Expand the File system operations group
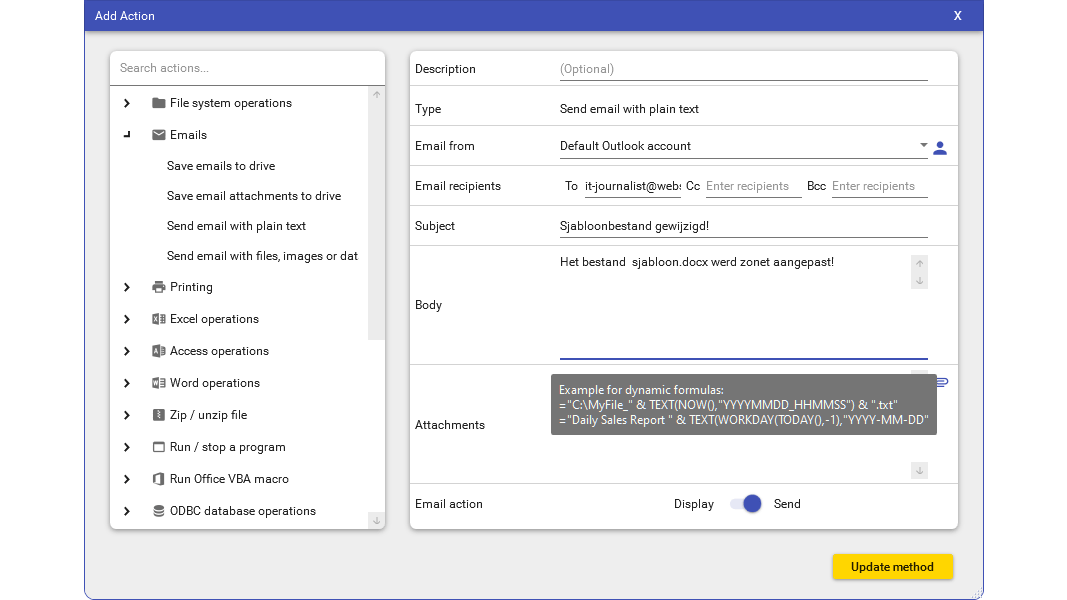This screenshot has width=1067, height=600. (127, 103)
